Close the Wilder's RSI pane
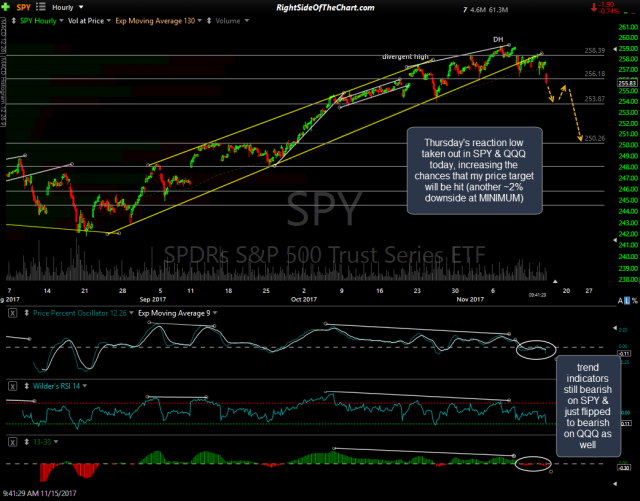Viewport: 640px width, 501px height. [x=13, y=386]
